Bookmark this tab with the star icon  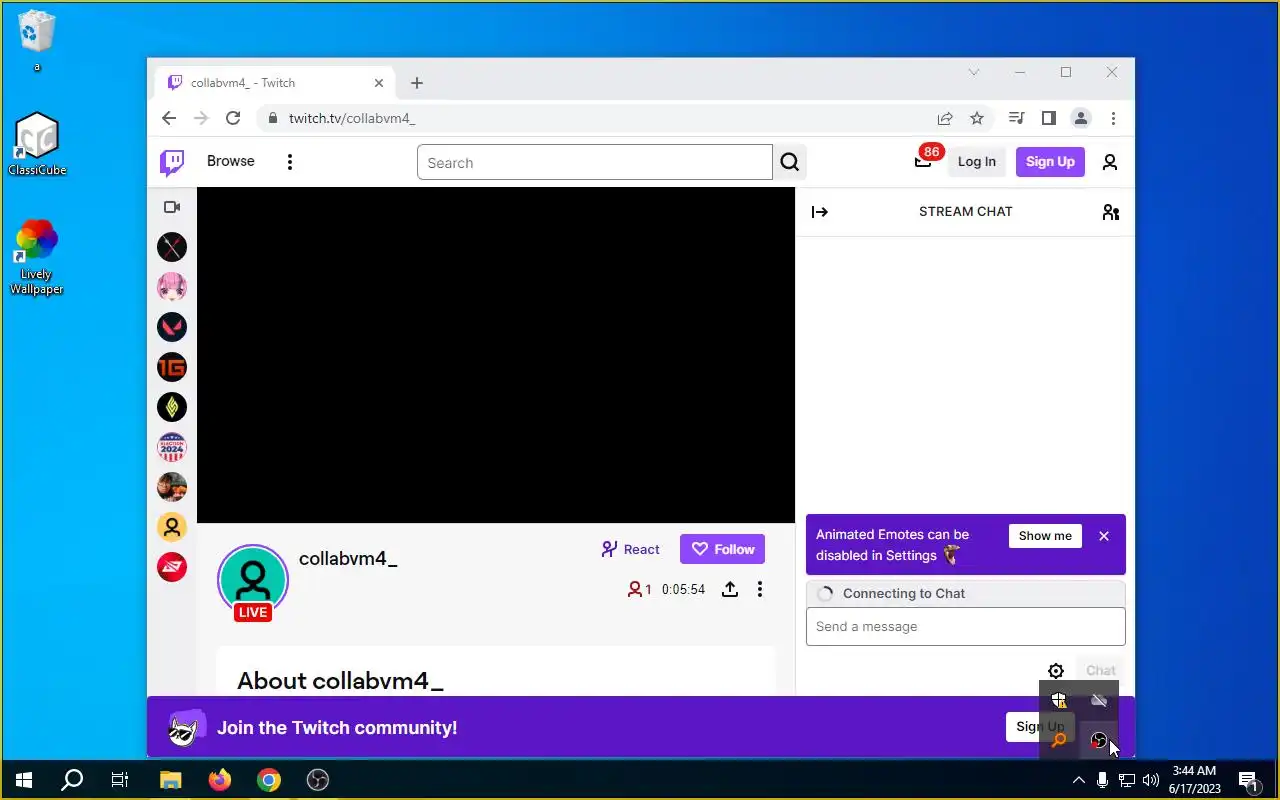point(977,118)
